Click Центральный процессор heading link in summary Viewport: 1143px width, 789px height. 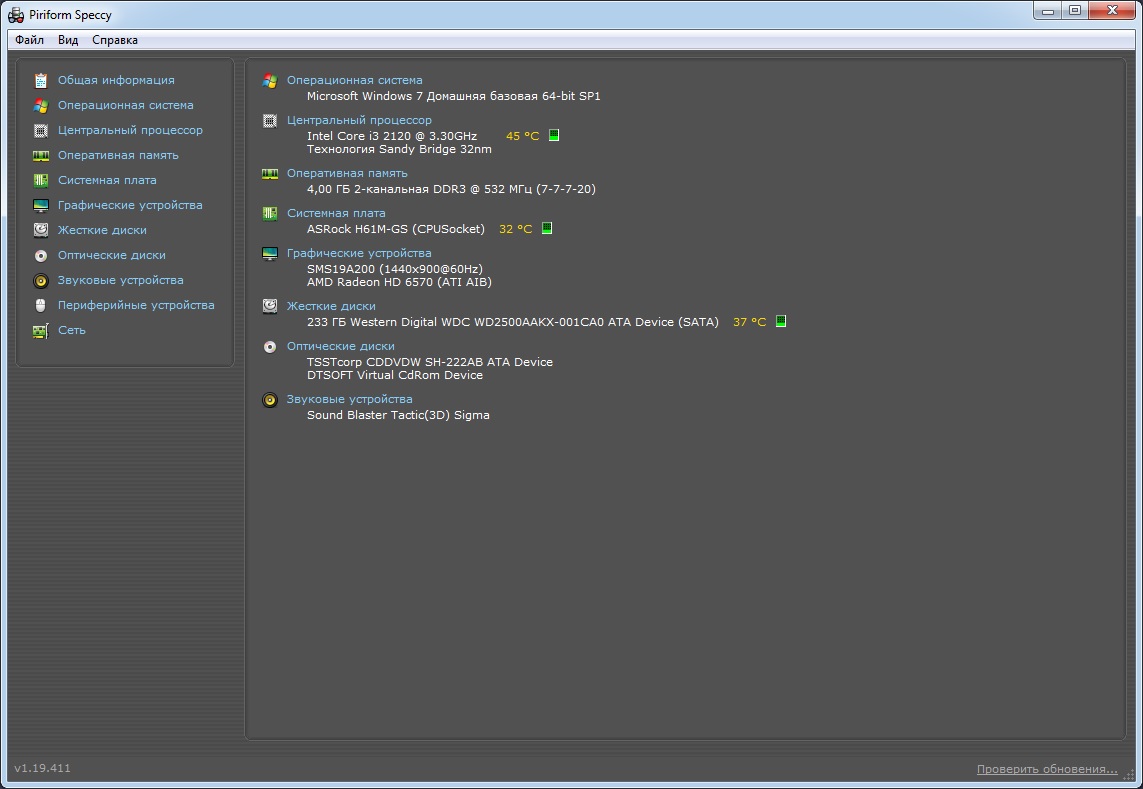[x=359, y=120]
